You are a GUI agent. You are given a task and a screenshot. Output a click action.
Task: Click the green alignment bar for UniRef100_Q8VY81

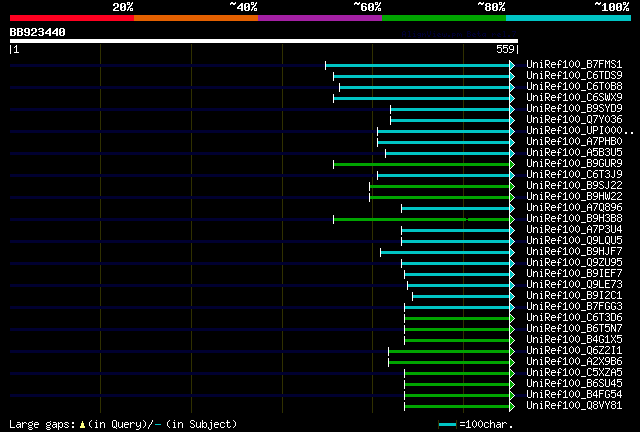click(x=457, y=407)
